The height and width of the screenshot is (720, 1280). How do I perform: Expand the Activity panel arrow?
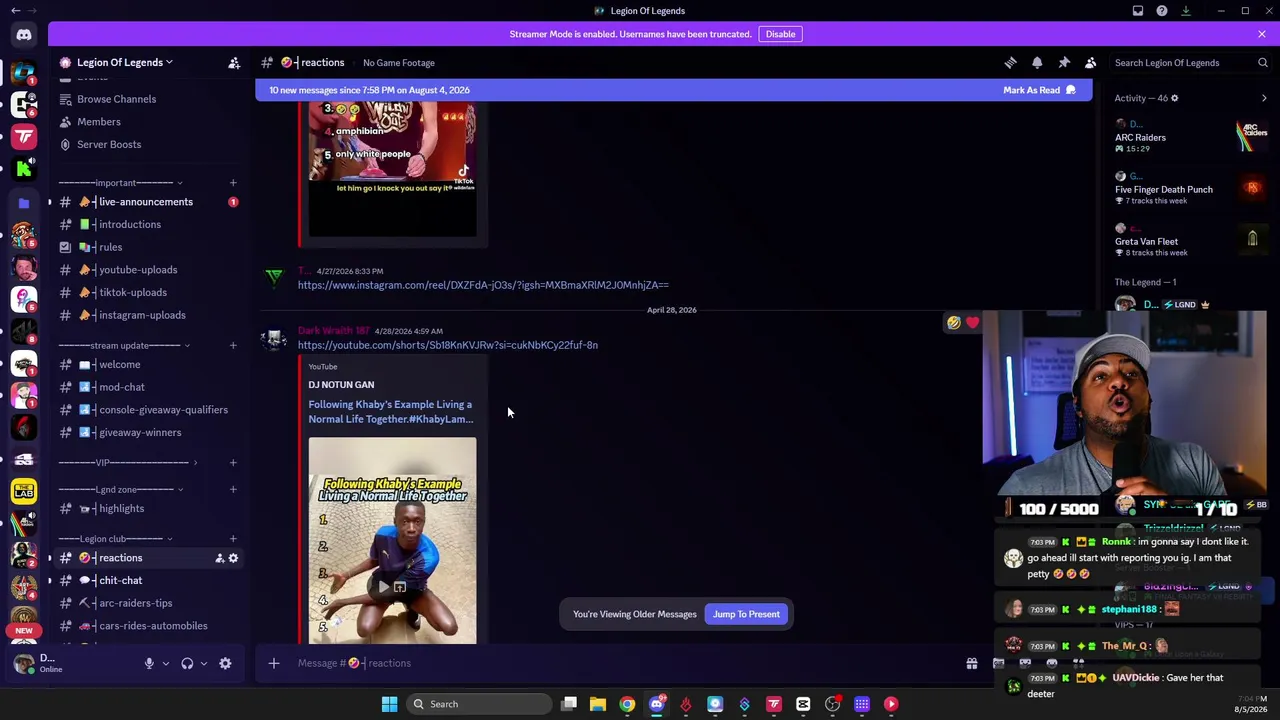pyautogui.click(x=1264, y=98)
